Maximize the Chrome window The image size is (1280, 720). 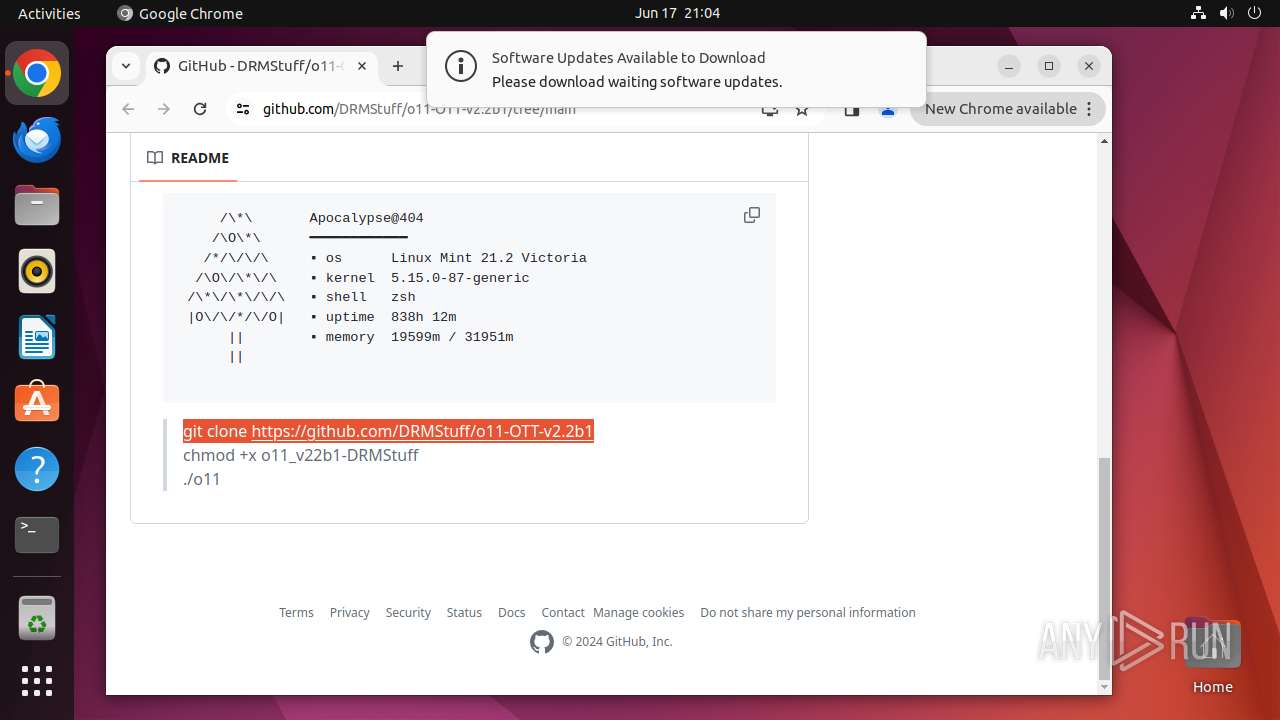click(1049, 66)
